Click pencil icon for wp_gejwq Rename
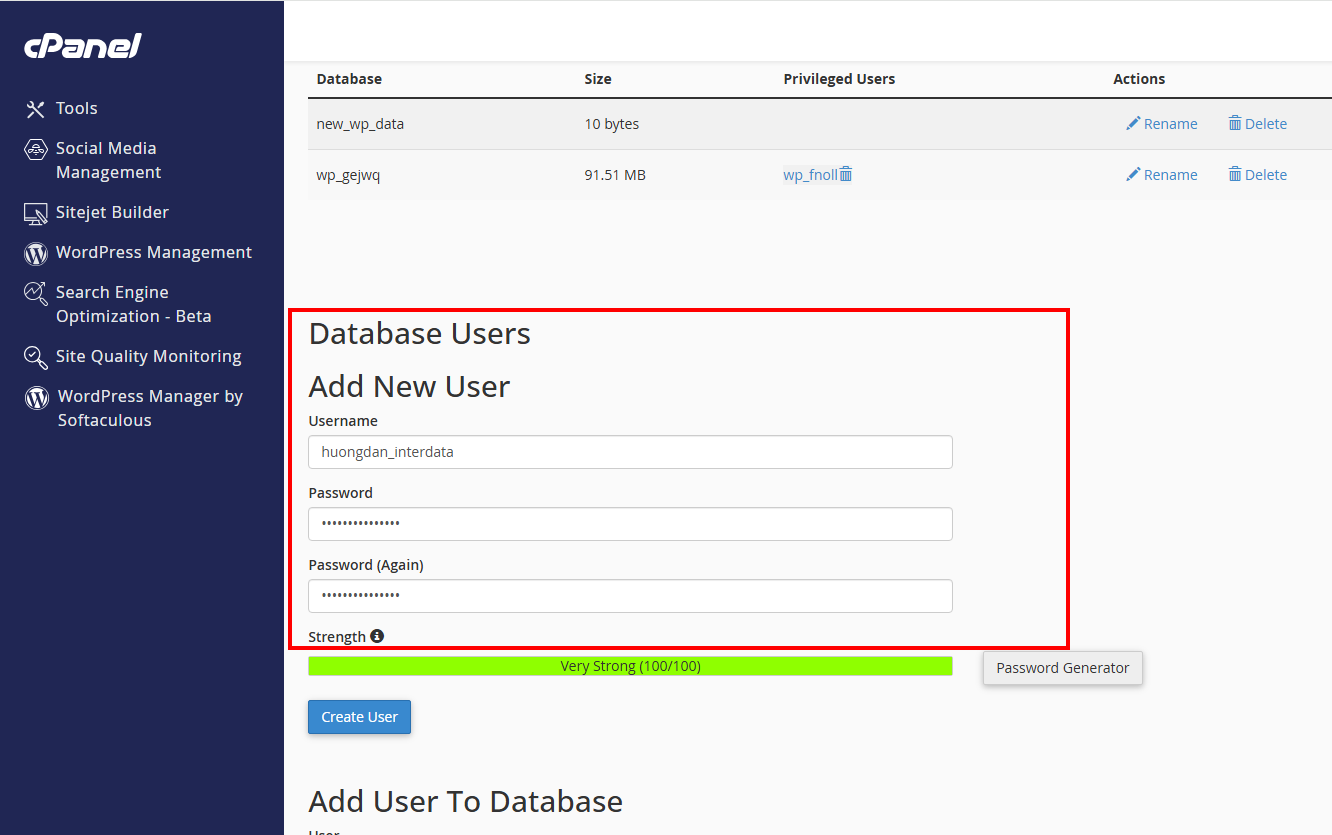The height and width of the screenshot is (835, 1332). point(1133,174)
